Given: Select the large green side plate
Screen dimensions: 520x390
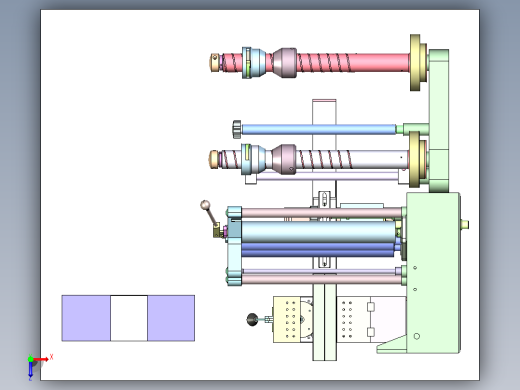Looking at the screenshot, I should [x=433, y=273].
